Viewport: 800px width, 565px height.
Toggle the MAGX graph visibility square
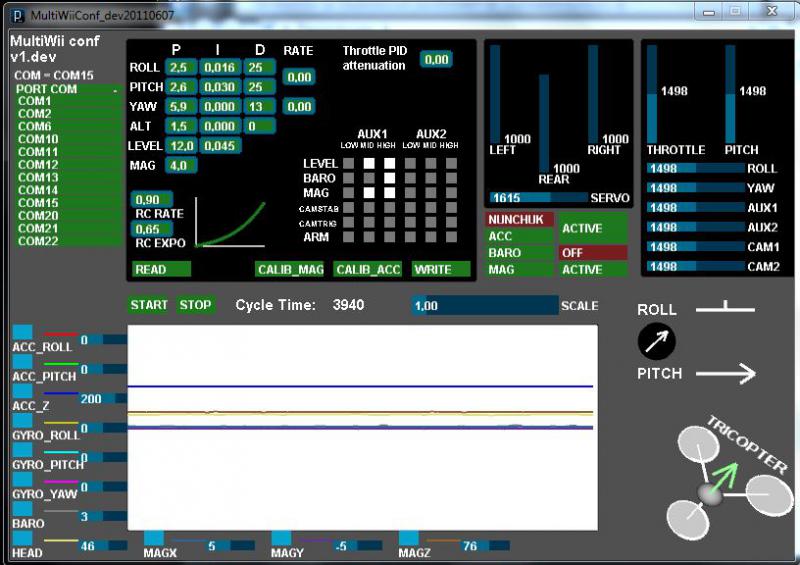click(154, 538)
